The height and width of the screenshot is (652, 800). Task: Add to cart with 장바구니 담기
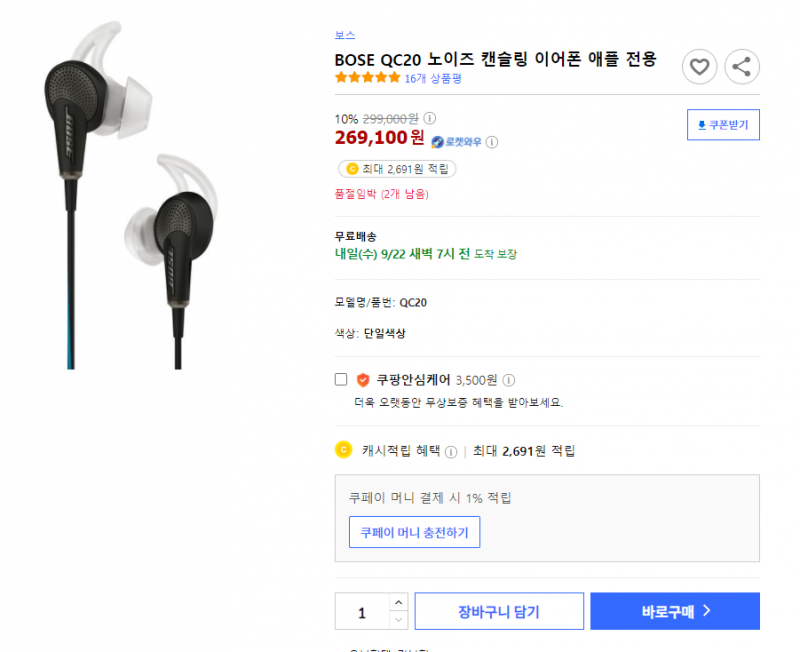[x=499, y=611]
